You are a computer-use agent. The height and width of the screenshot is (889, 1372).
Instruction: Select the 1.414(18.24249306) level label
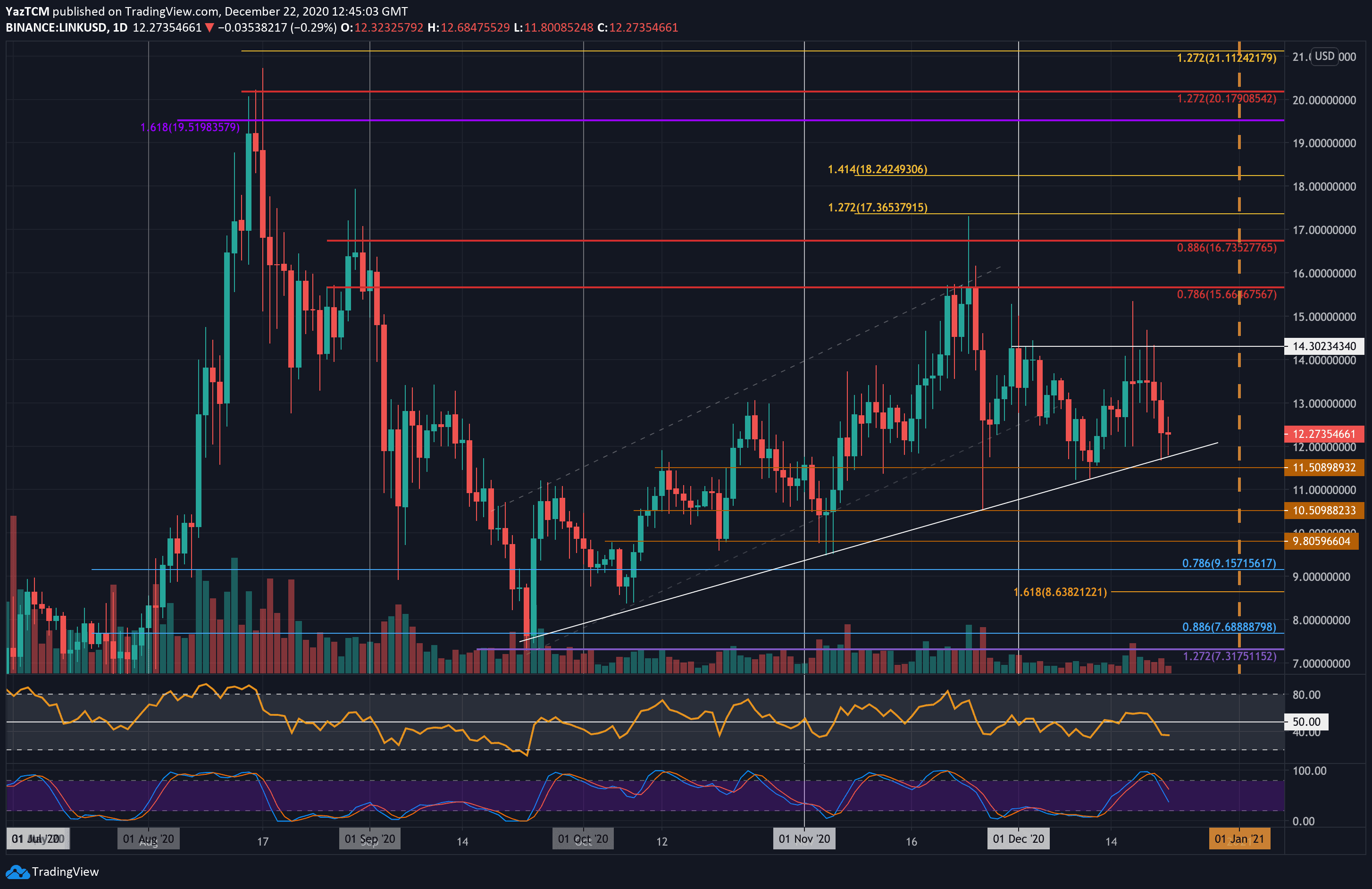878,169
